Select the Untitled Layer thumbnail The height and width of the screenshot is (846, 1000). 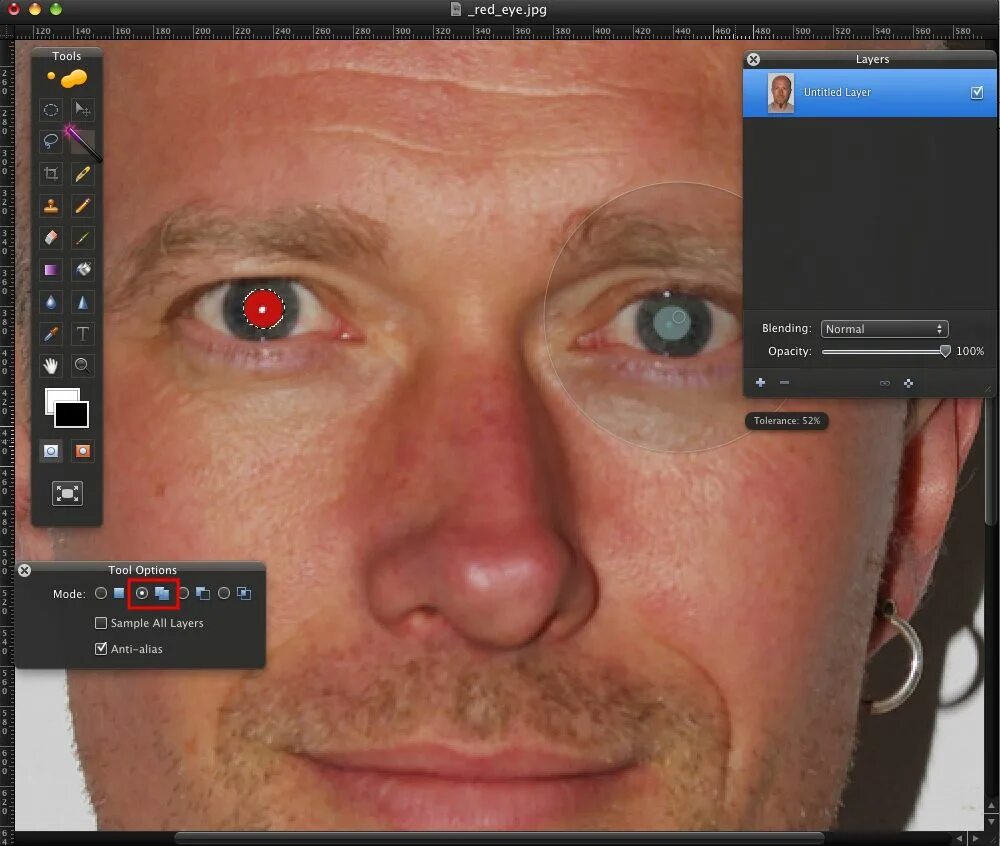[x=781, y=93]
